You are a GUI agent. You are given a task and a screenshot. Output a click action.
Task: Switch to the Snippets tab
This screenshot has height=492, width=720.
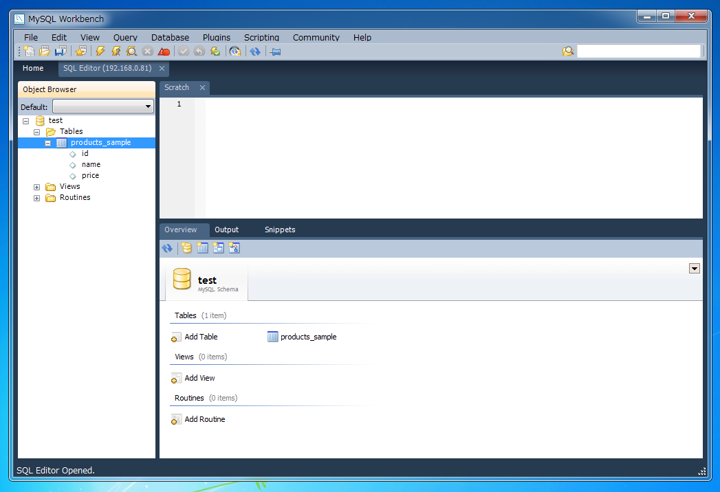[x=280, y=230]
